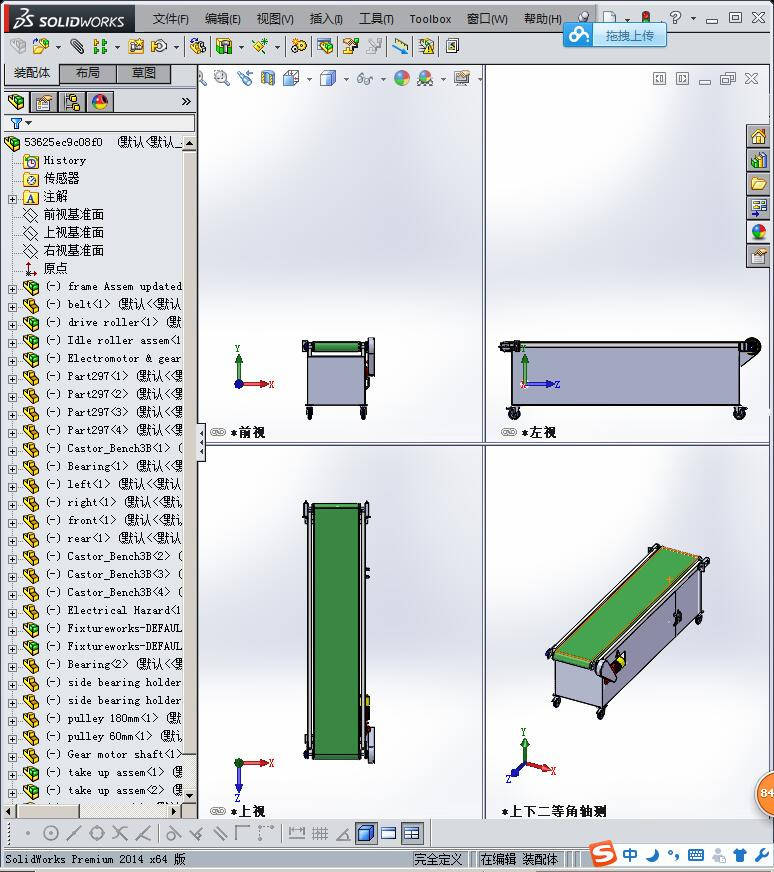Switch to the 草图 tab
The height and width of the screenshot is (872, 774).
[143, 73]
